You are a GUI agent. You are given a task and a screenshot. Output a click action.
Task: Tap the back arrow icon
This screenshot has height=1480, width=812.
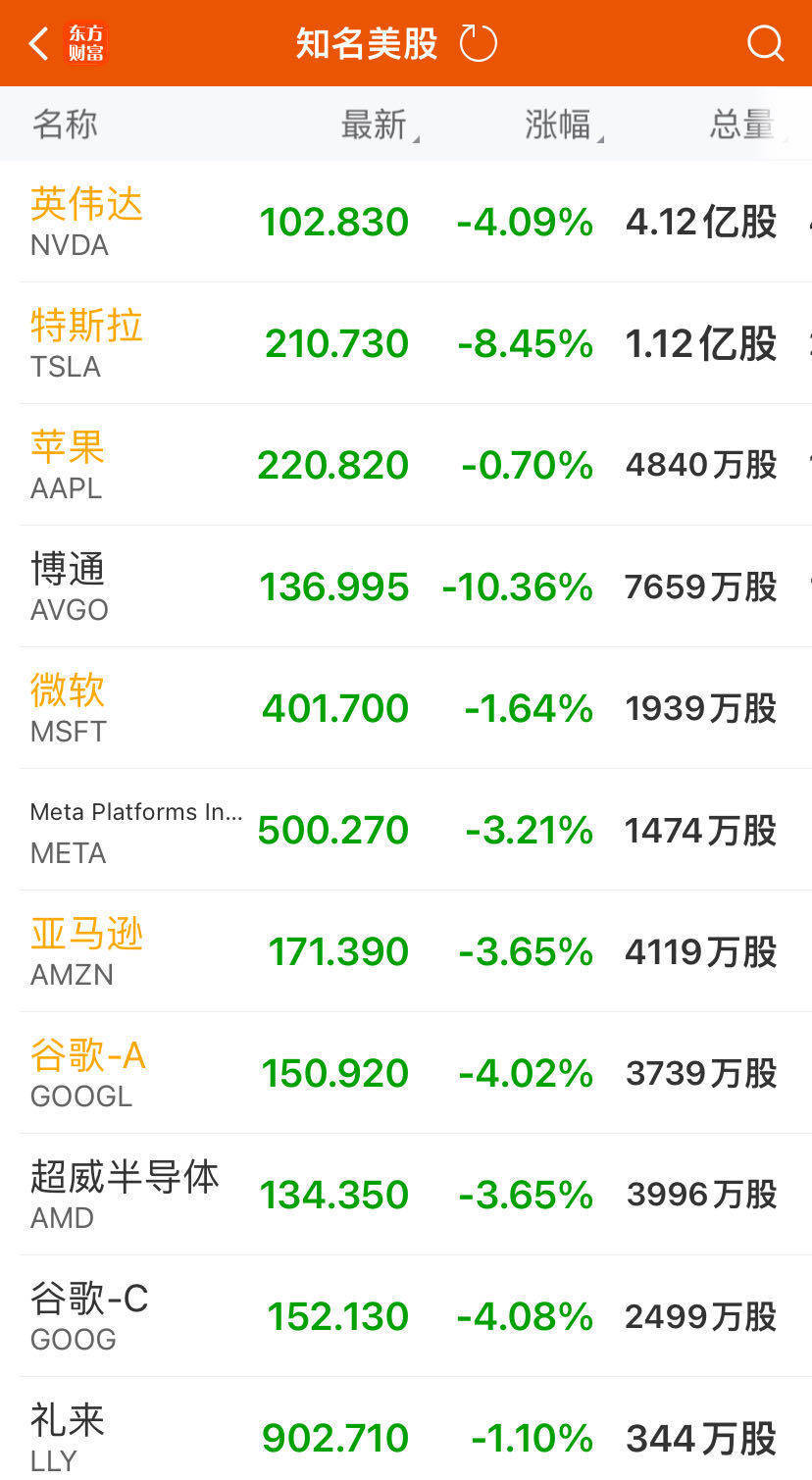[39, 44]
